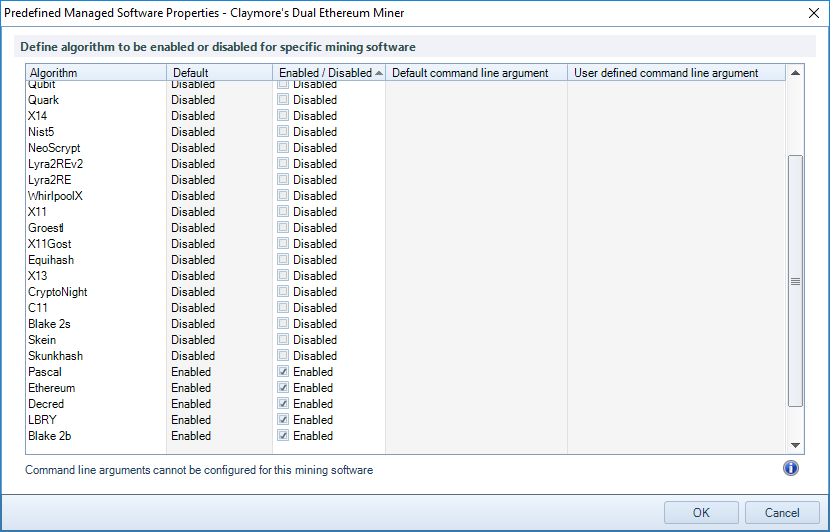Select the C11 algorithm name

tap(38, 308)
